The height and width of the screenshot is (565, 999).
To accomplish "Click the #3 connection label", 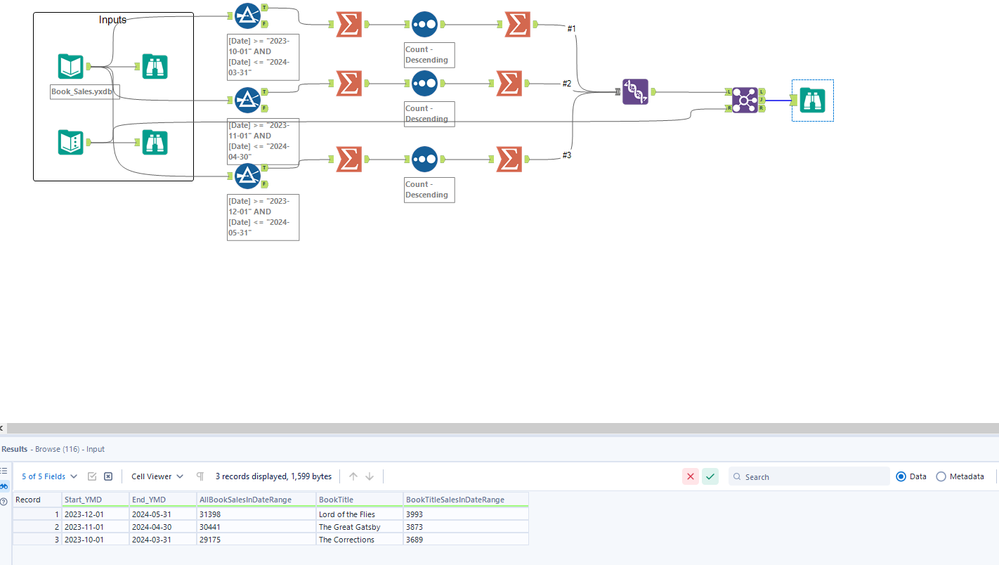I will (x=566, y=155).
